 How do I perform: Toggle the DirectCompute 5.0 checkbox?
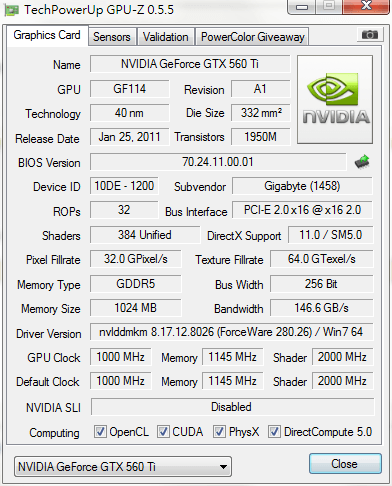[x=274, y=432]
